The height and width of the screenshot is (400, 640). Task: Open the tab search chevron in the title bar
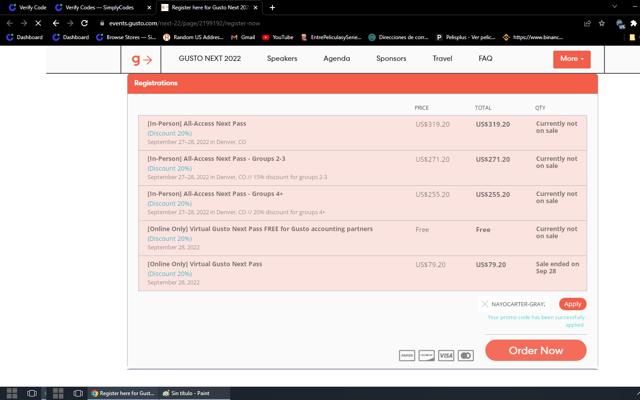tap(614, 7)
